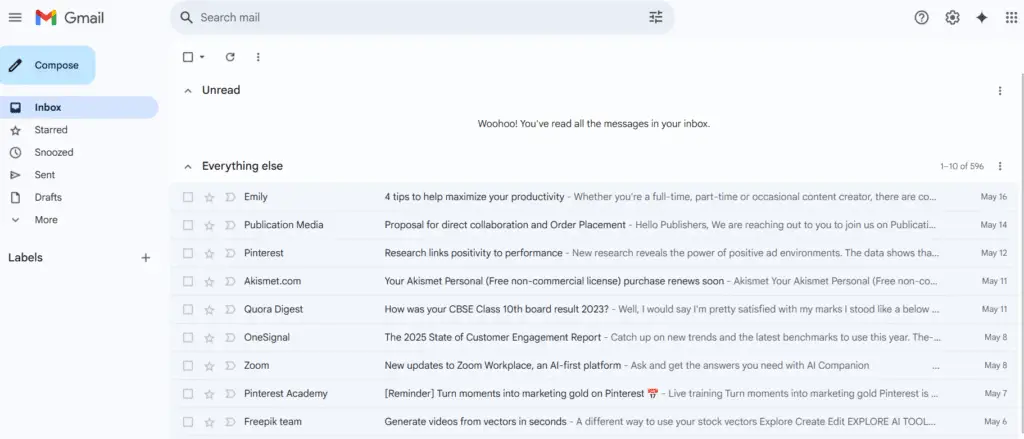The image size is (1024, 439).
Task: Select the Publication Media email checkbox
Action: point(188,225)
